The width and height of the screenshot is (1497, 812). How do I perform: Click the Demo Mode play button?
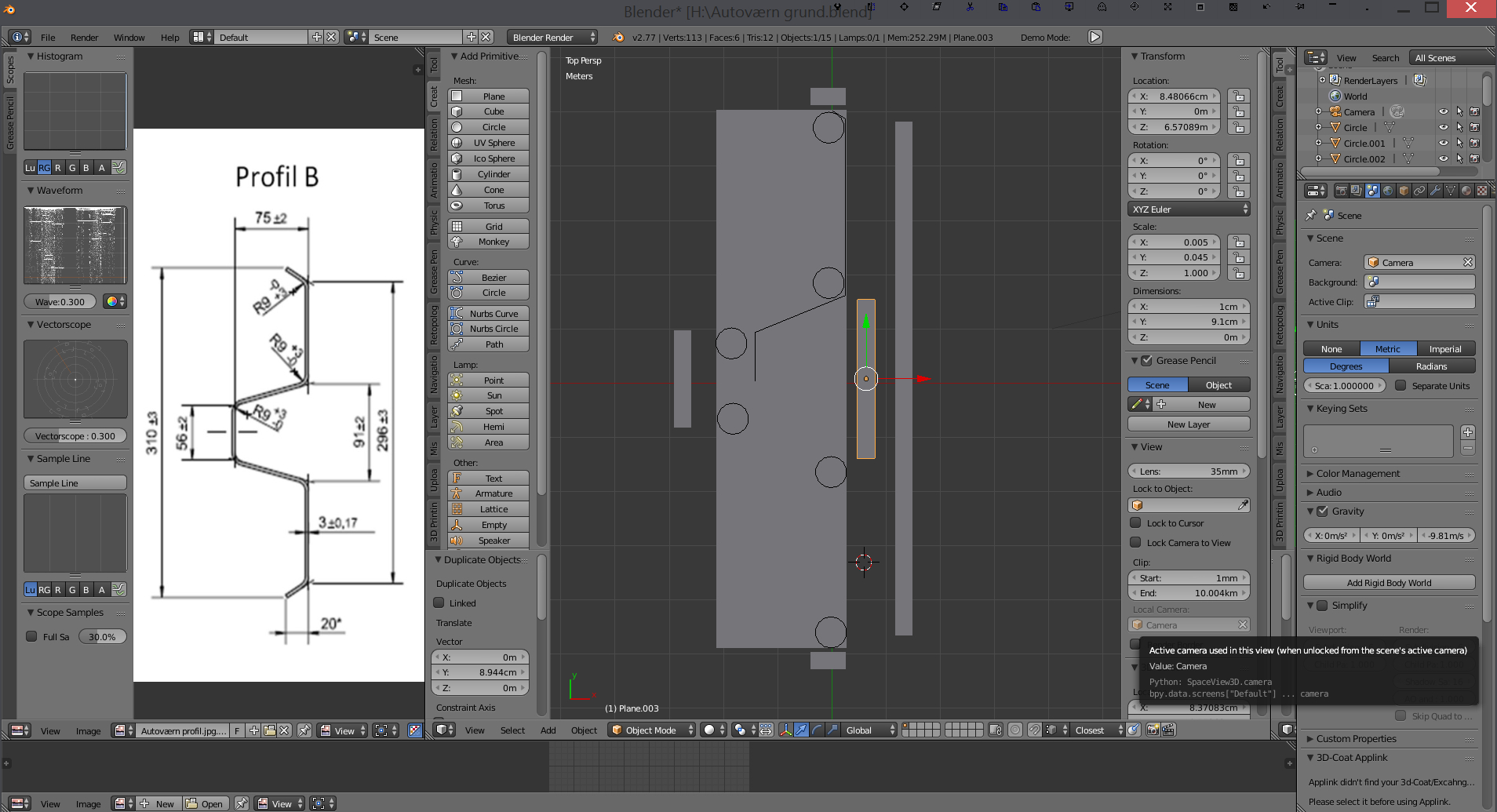(x=1095, y=37)
